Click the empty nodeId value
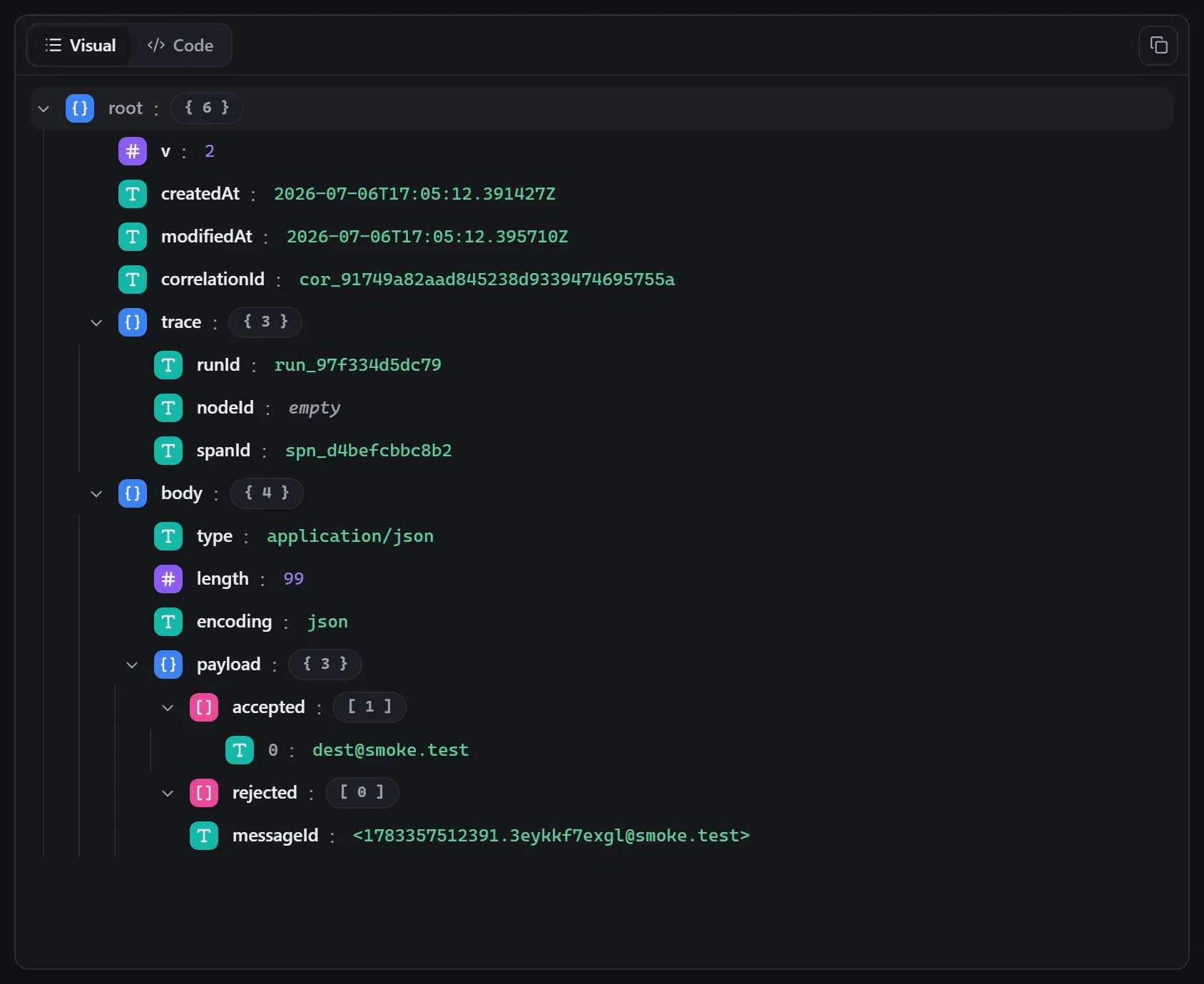Image resolution: width=1204 pixels, height=984 pixels. tap(315, 408)
